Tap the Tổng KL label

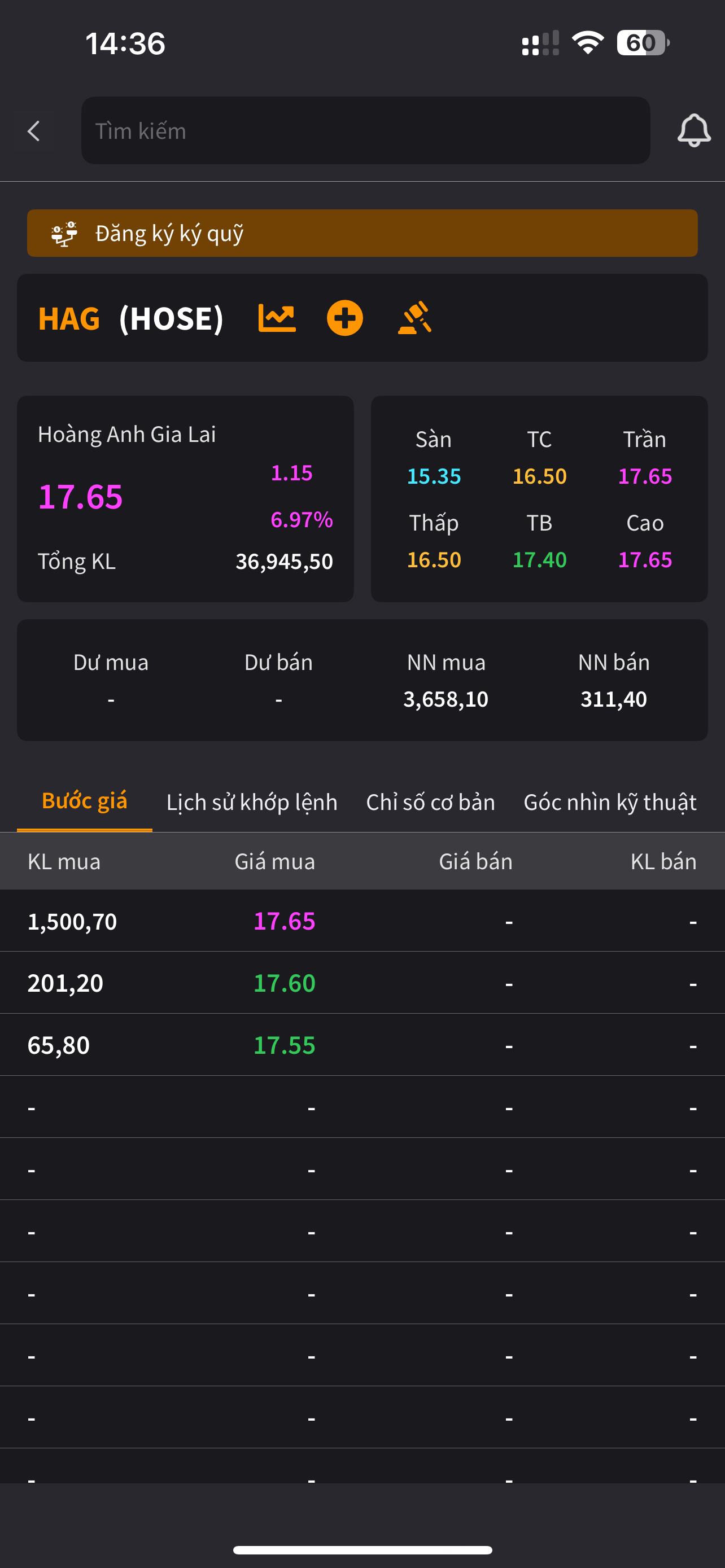click(77, 561)
